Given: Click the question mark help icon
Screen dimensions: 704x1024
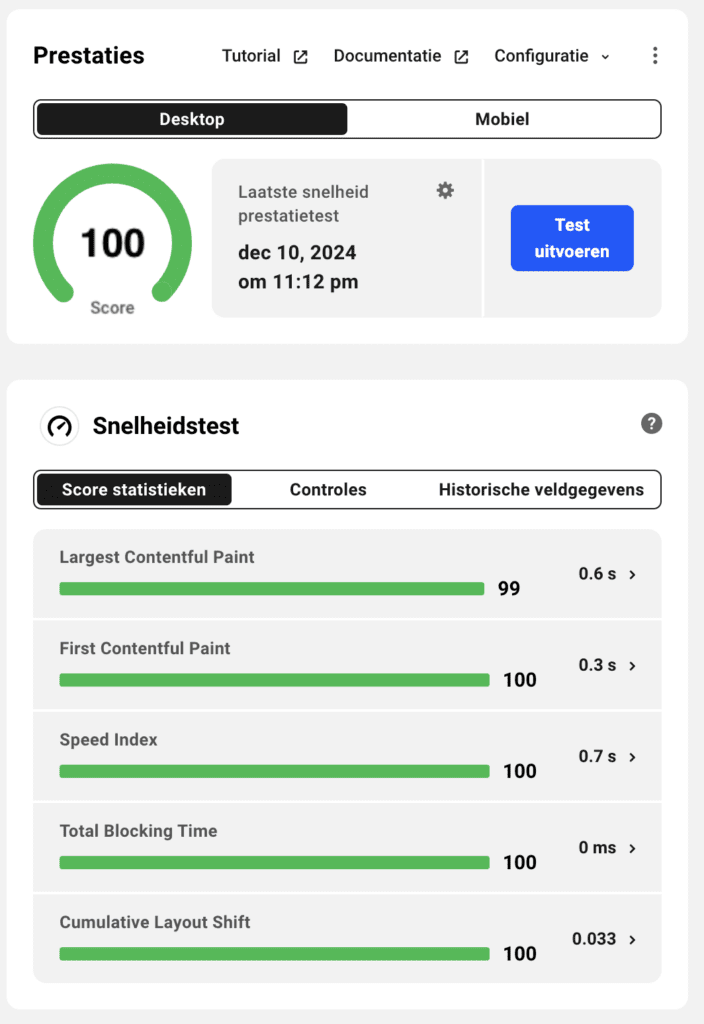Looking at the screenshot, I should (651, 424).
